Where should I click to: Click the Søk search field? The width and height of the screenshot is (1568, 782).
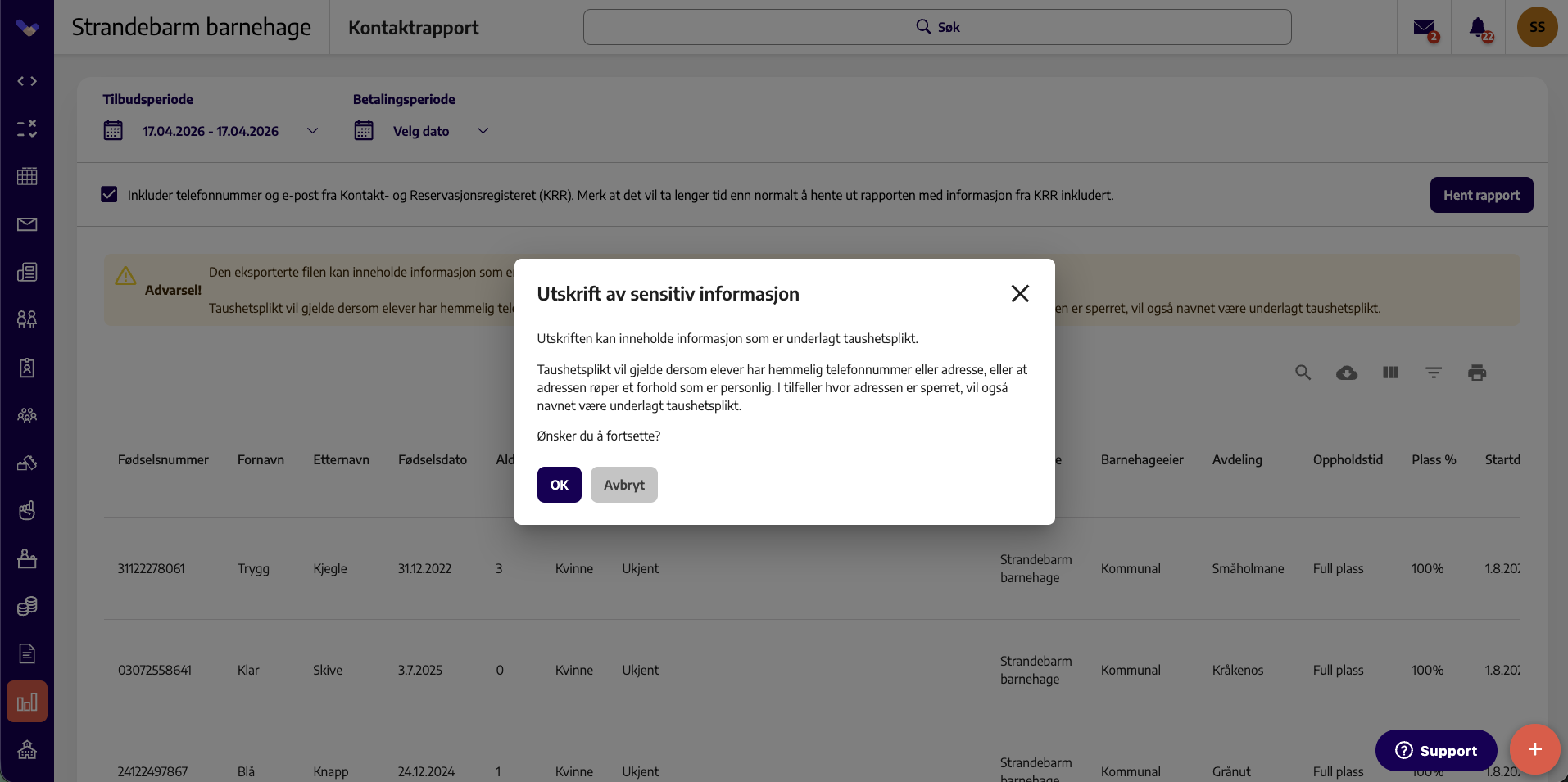tap(937, 27)
